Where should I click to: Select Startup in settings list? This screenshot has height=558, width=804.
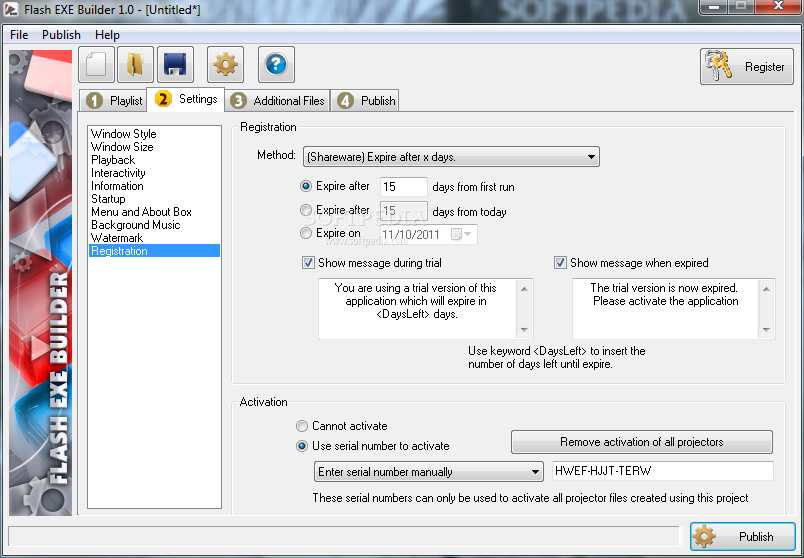(108, 199)
